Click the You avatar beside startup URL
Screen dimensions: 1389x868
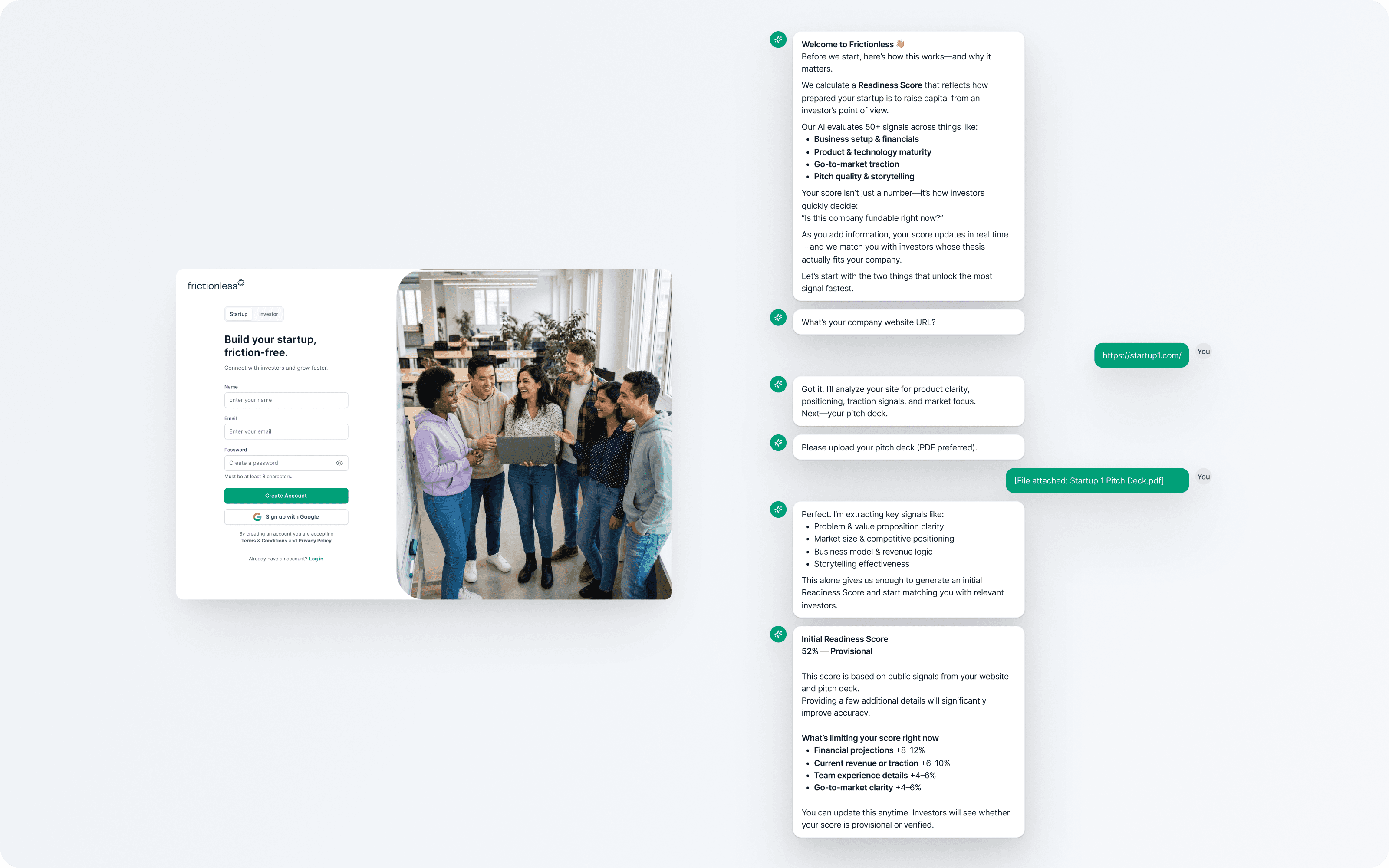tap(1203, 352)
